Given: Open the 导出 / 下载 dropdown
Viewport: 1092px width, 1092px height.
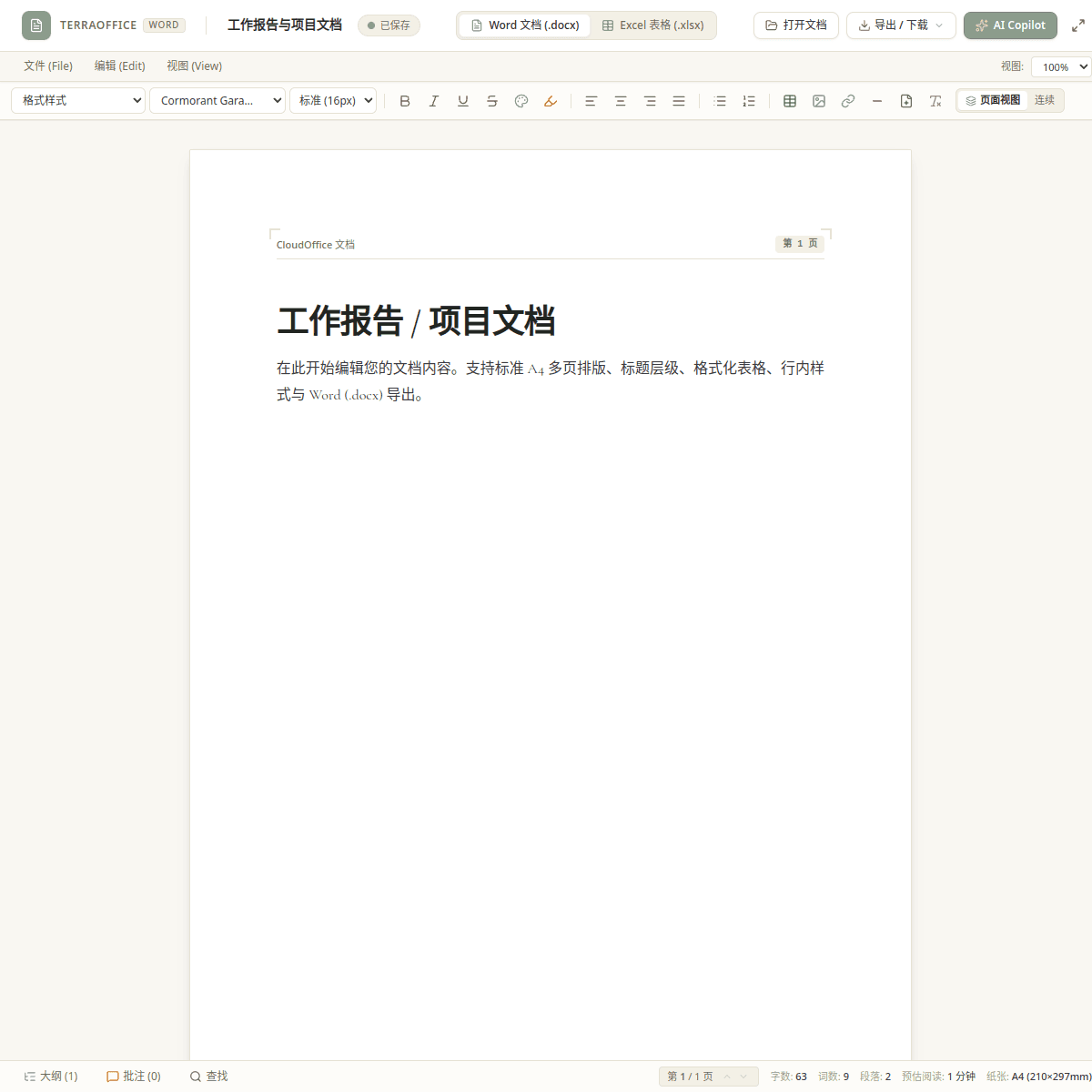Looking at the screenshot, I should pyautogui.click(x=901, y=25).
